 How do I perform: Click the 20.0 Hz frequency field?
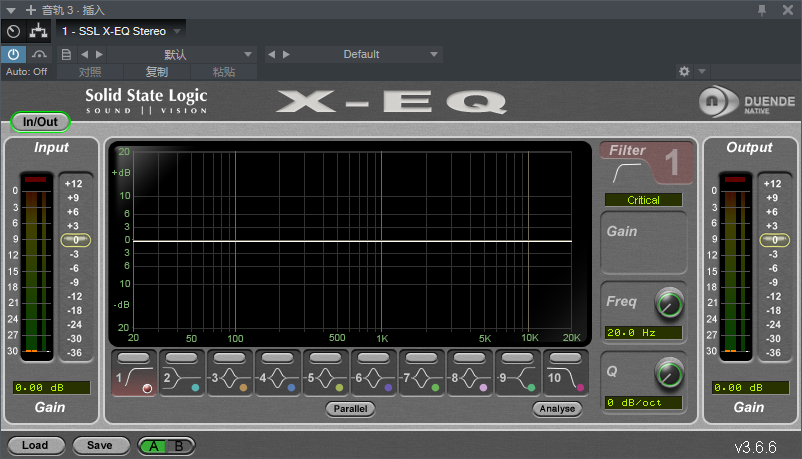643,333
